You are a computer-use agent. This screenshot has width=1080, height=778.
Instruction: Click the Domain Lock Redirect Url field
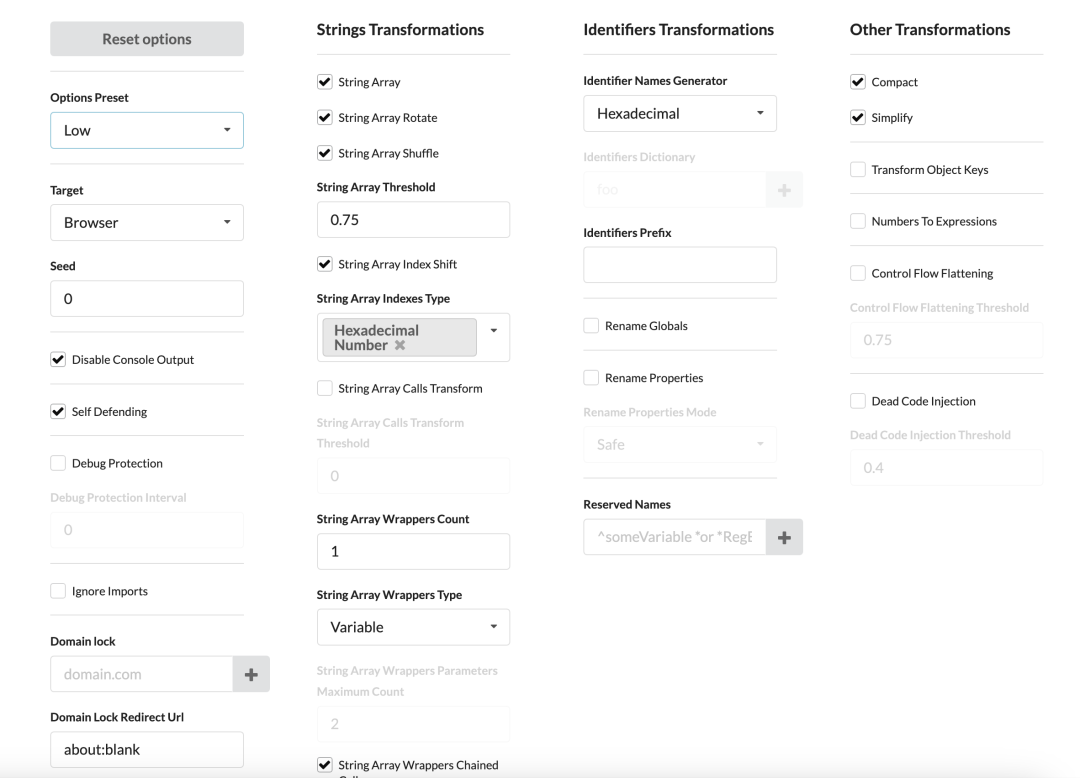[x=147, y=750]
